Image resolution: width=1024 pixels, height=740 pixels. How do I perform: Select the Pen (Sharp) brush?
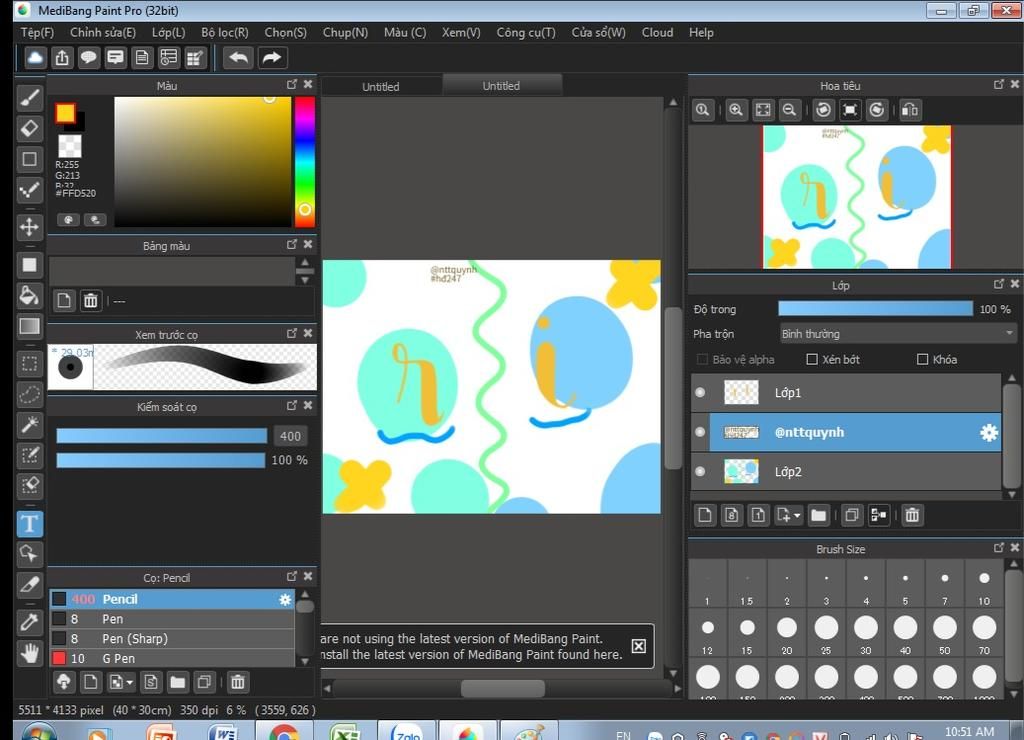pos(172,639)
